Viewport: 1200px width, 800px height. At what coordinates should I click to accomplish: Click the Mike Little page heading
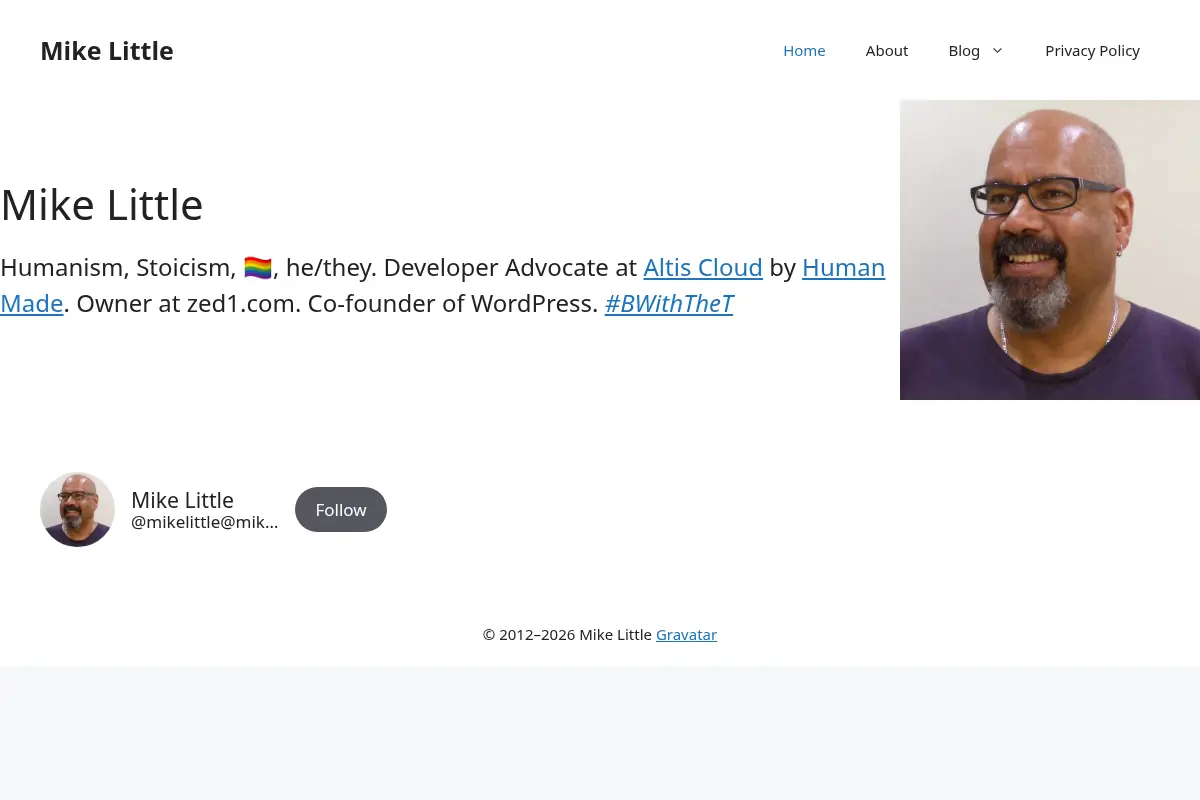102,205
